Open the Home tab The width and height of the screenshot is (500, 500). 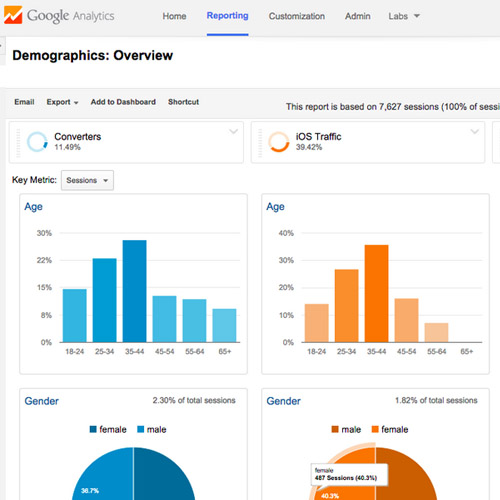click(174, 16)
